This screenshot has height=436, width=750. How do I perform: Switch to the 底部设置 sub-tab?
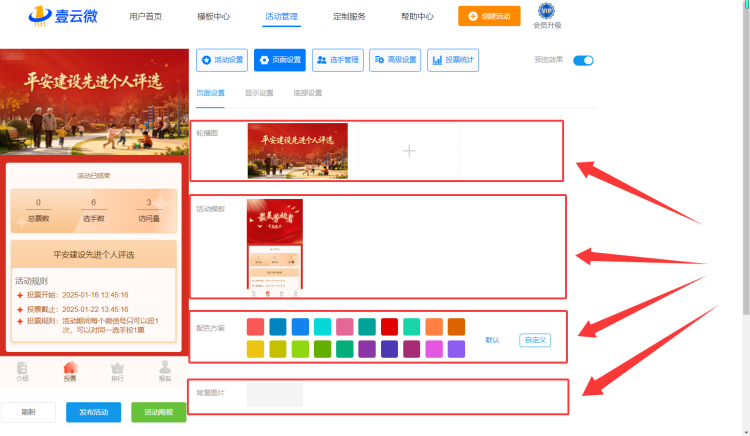tap(308, 93)
